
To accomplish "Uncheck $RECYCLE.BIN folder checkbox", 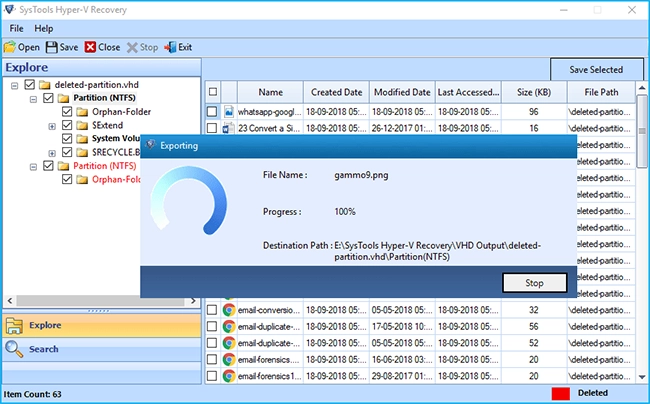I will click(67, 152).
